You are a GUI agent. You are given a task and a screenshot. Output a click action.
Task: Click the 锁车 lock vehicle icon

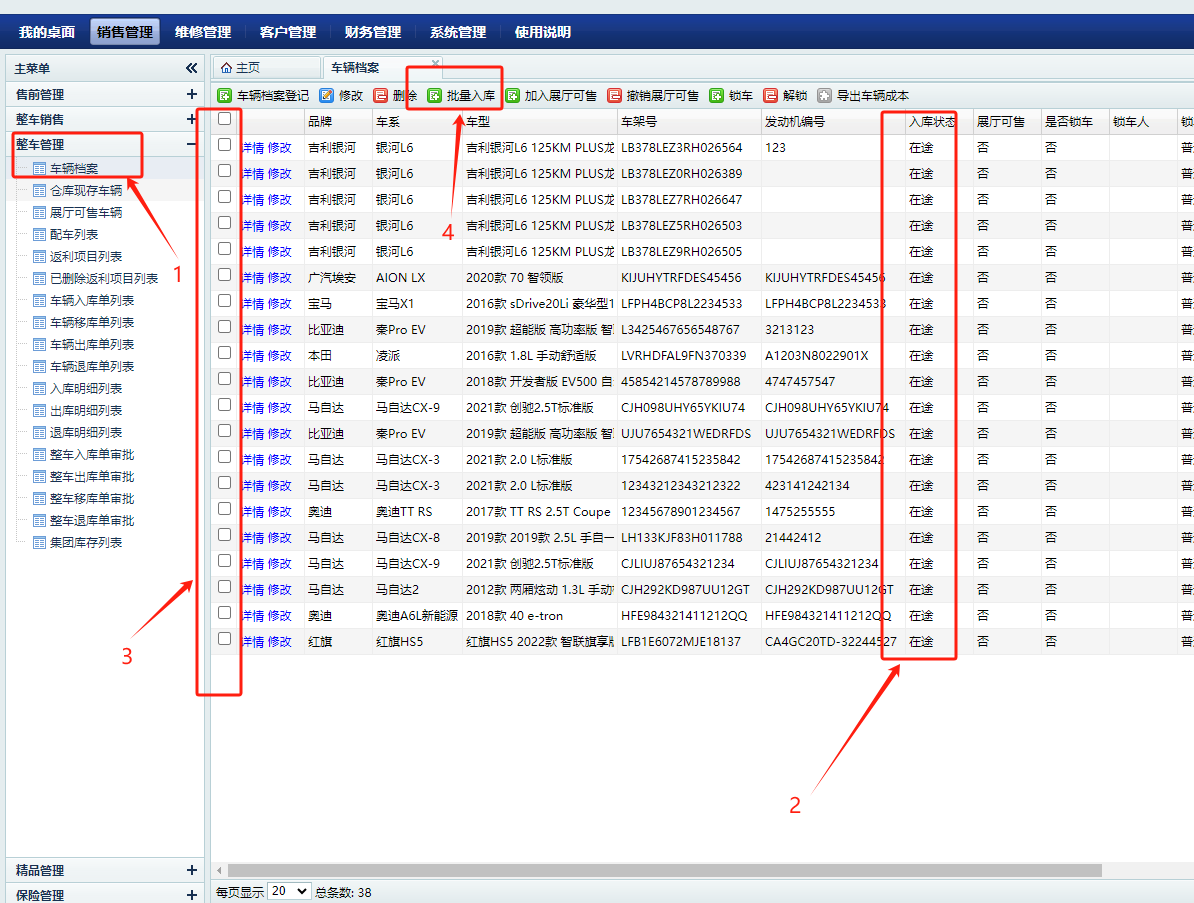(x=717, y=96)
